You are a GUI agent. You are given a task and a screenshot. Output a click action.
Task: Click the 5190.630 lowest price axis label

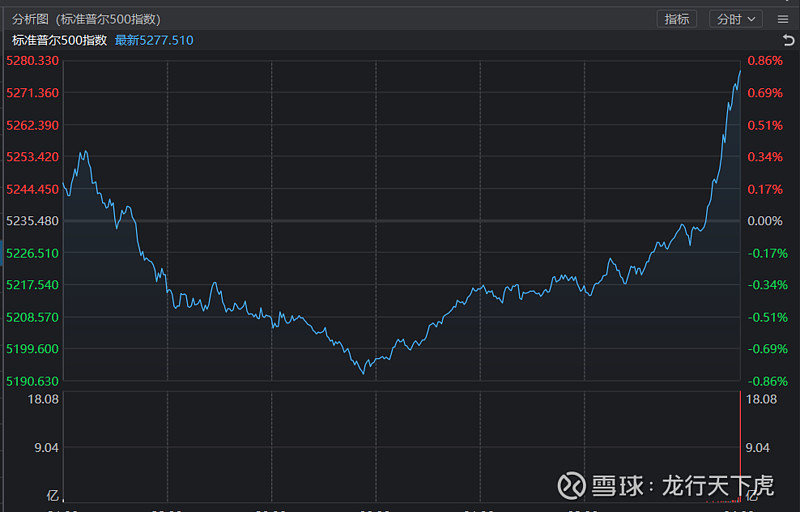(32, 381)
